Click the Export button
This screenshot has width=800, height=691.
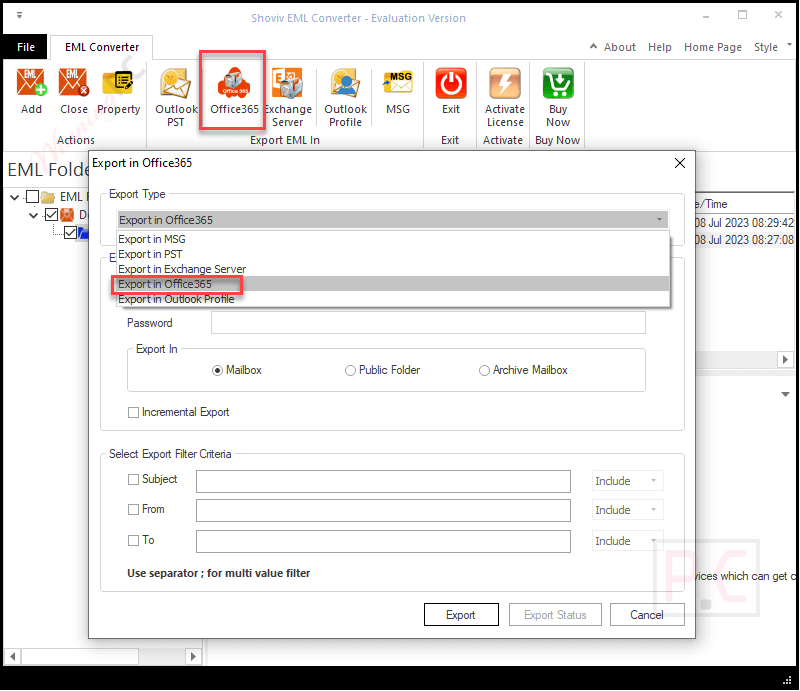pyautogui.click(x=461, y=615)
